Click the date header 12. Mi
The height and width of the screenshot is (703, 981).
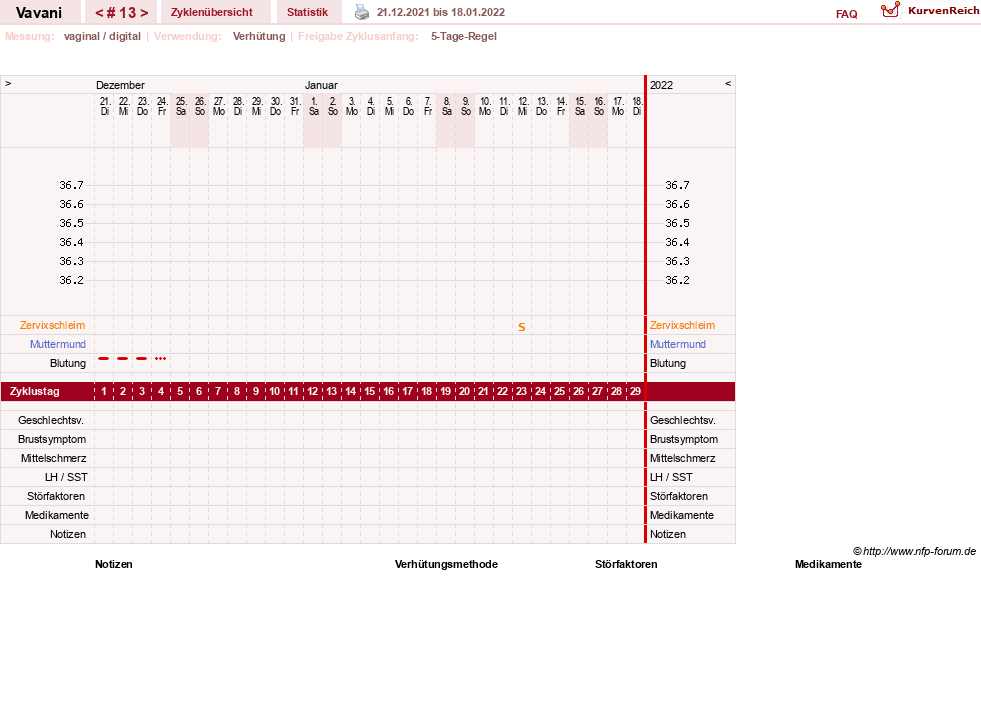(x=523, y=106)
